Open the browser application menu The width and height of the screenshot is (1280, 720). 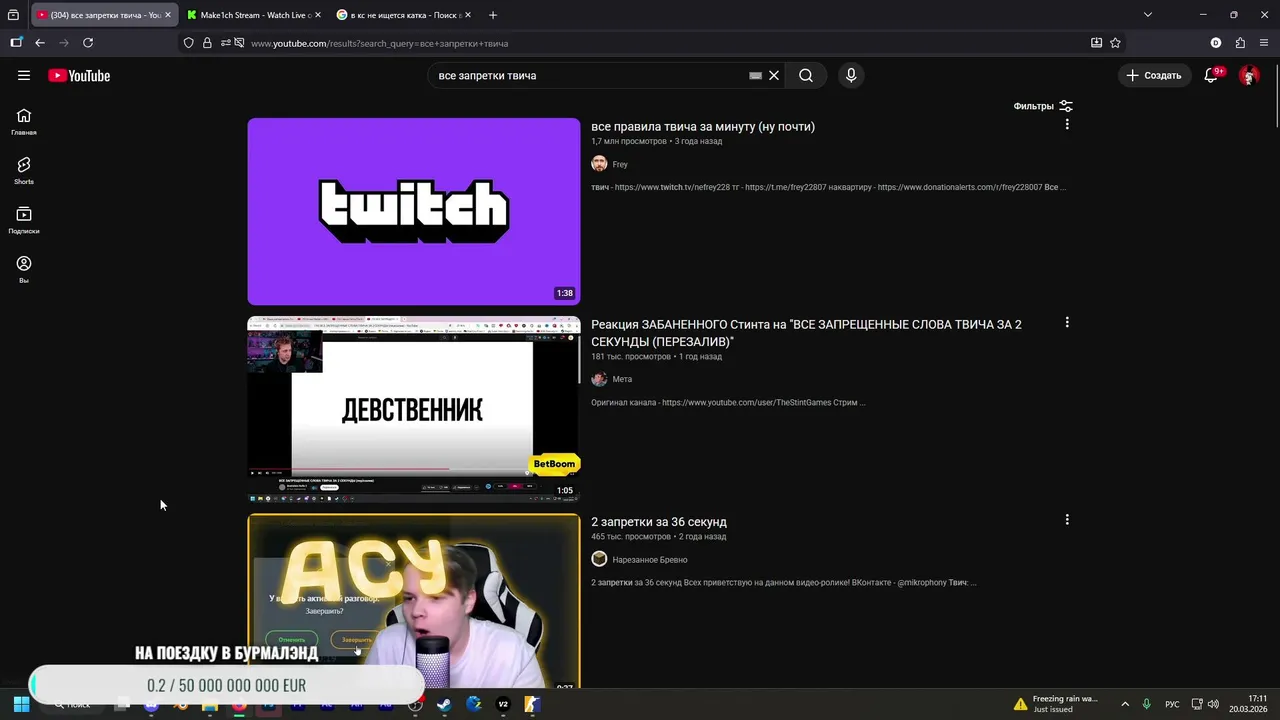click(x=1264, y=43)
